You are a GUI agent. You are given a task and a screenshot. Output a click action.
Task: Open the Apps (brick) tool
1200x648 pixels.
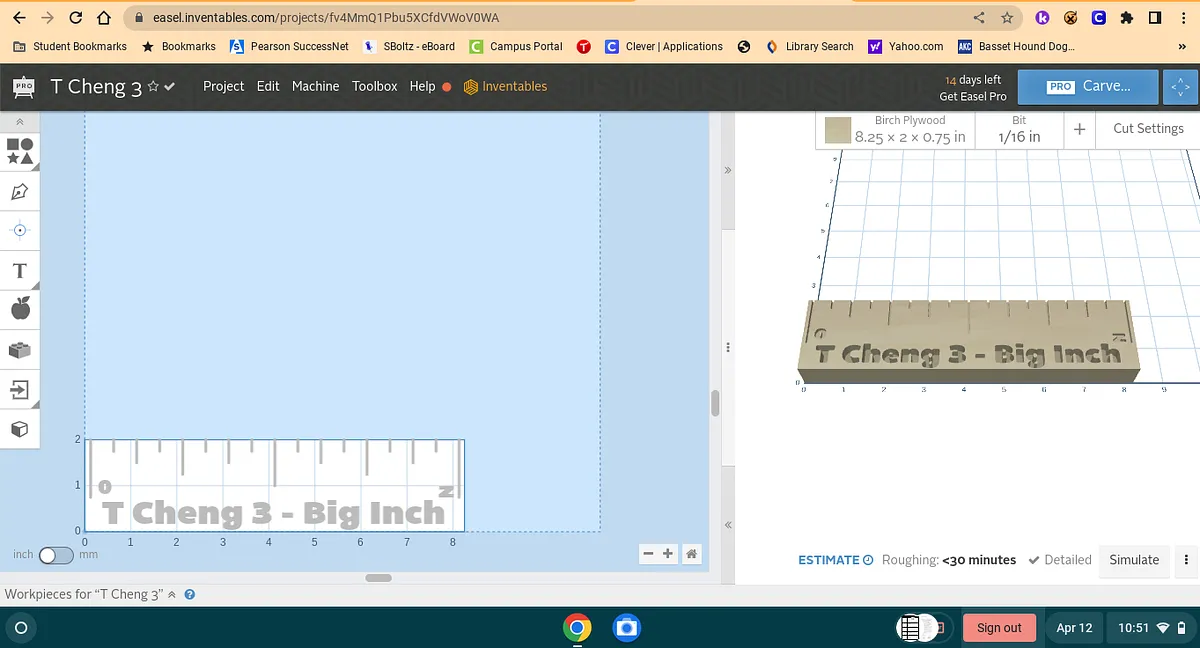[20, 349]
